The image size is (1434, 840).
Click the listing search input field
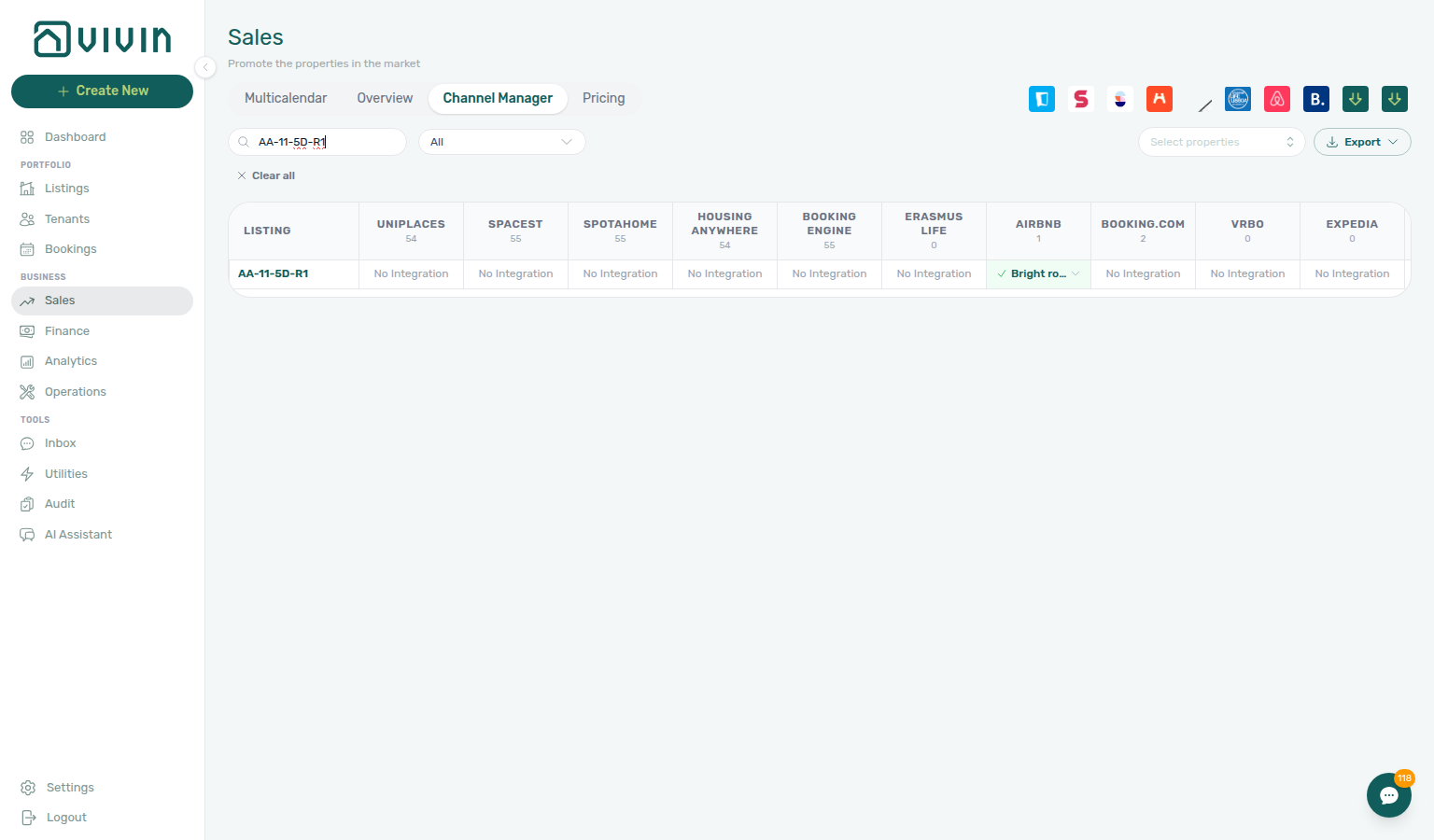(x=317, y=142)
